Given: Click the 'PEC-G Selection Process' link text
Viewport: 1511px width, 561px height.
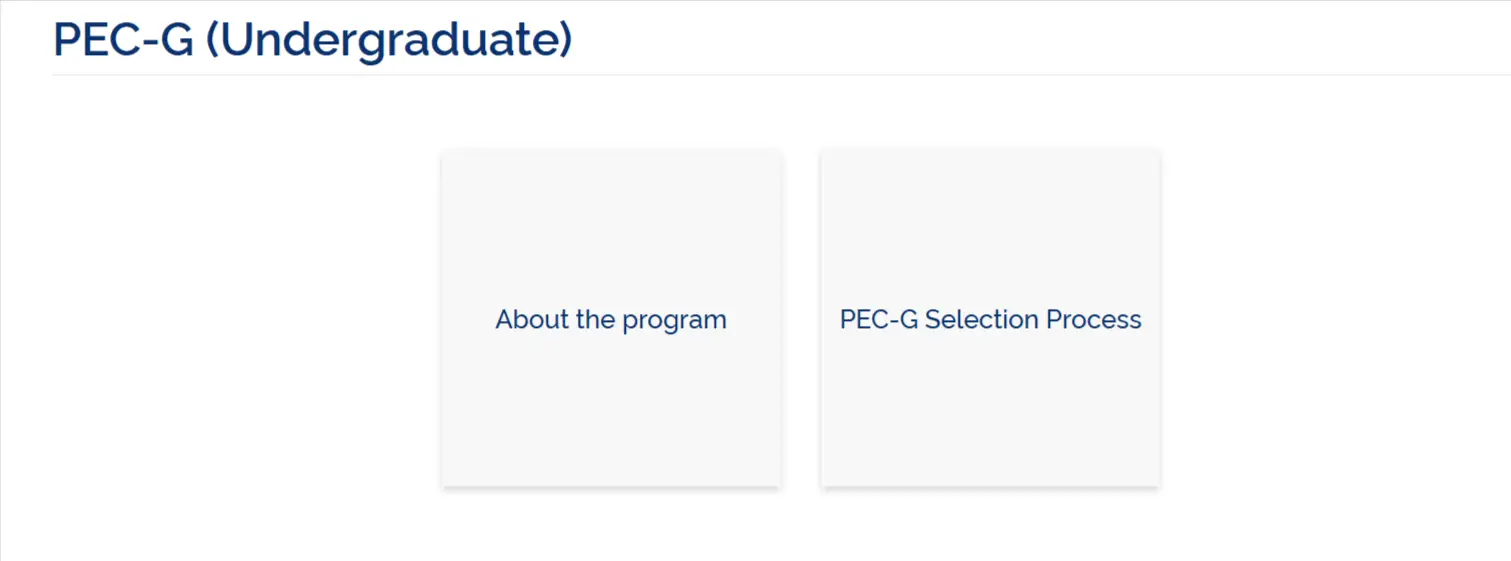Looking at the screenshot, I should [990, 320].
